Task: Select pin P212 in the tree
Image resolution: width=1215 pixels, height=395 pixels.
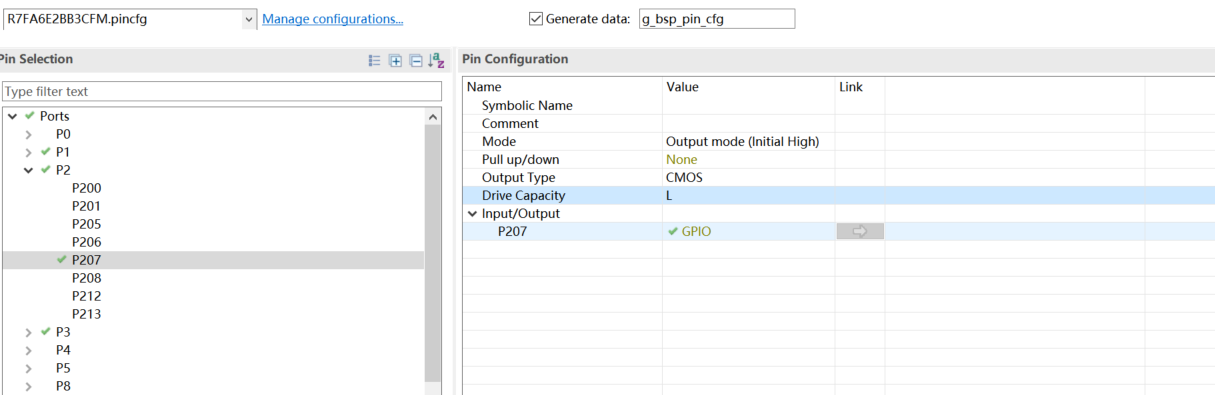Action: (x=86, y=296)
